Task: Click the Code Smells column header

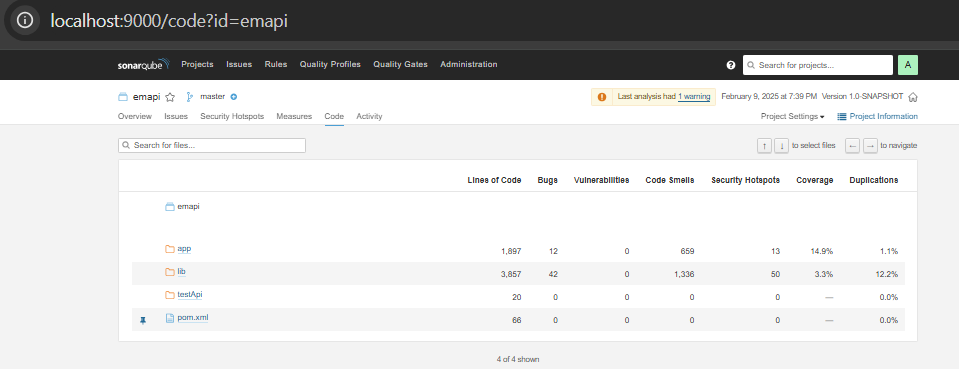Action: click(x=670, y=181)
